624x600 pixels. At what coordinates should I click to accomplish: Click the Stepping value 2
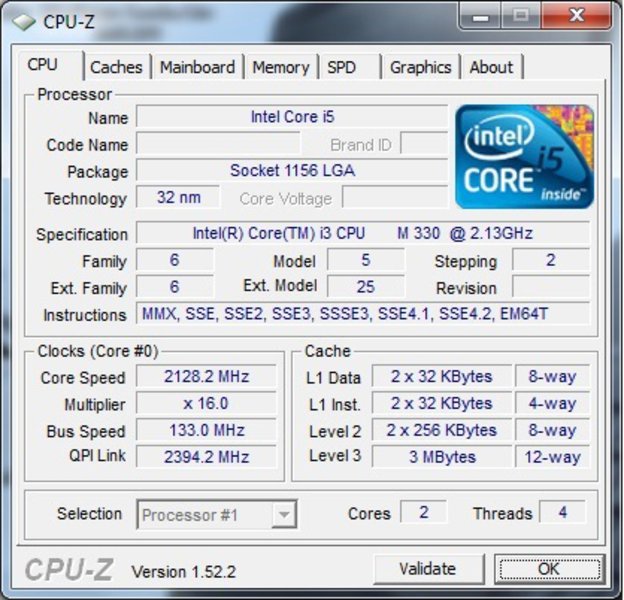[x=551, y=260]
